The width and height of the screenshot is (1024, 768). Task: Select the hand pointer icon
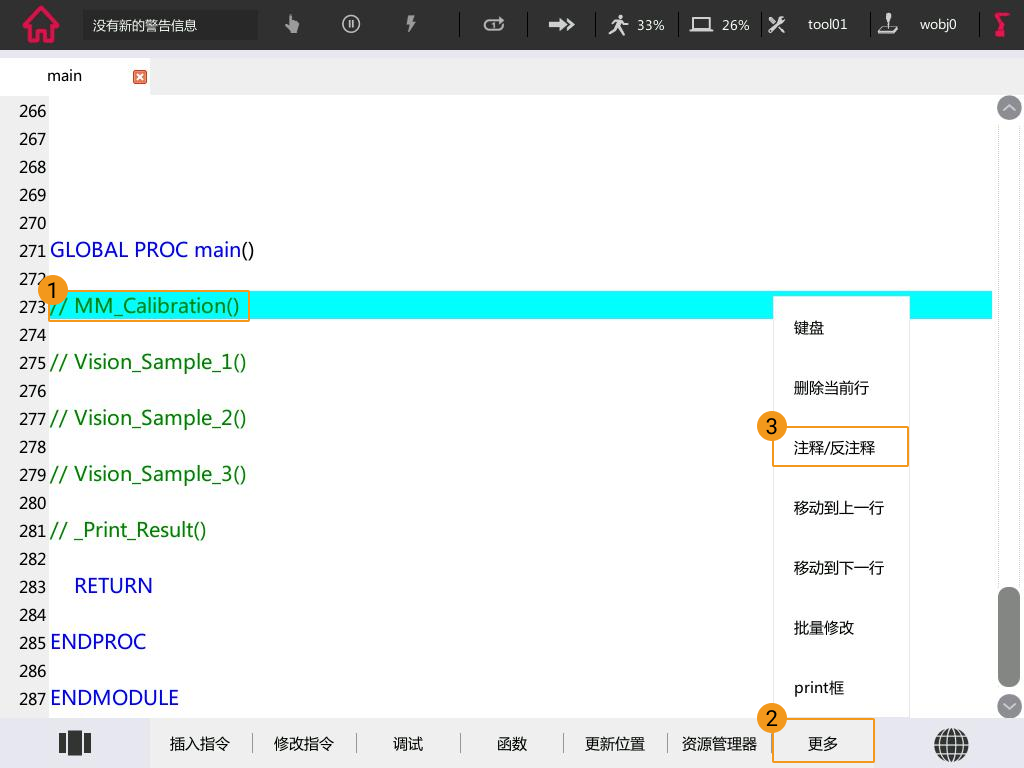point(290,24)
